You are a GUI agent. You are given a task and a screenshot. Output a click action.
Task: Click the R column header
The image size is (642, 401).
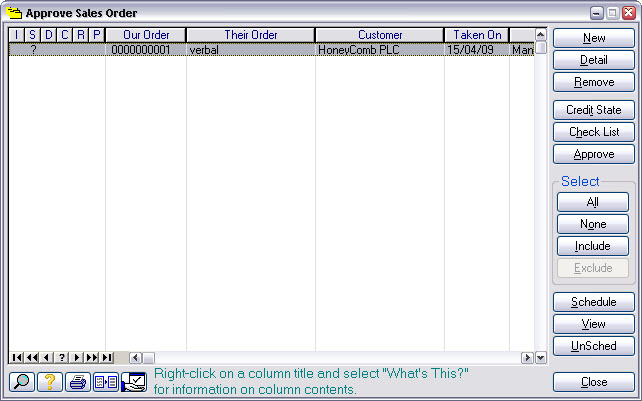[x=81, y=35]
